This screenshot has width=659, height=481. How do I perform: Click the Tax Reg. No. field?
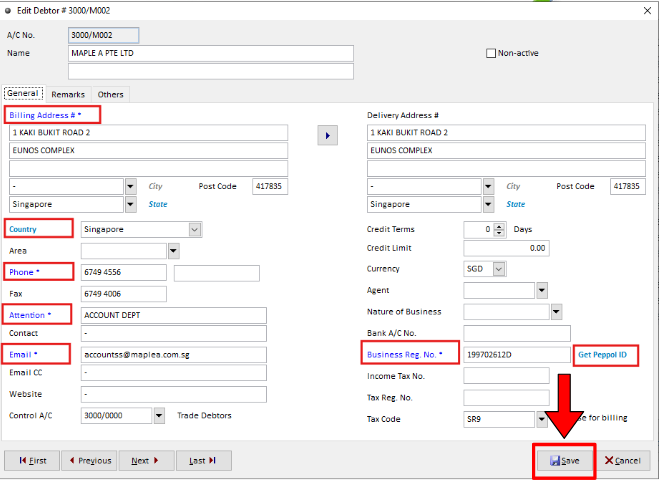(x=506, y=398)
